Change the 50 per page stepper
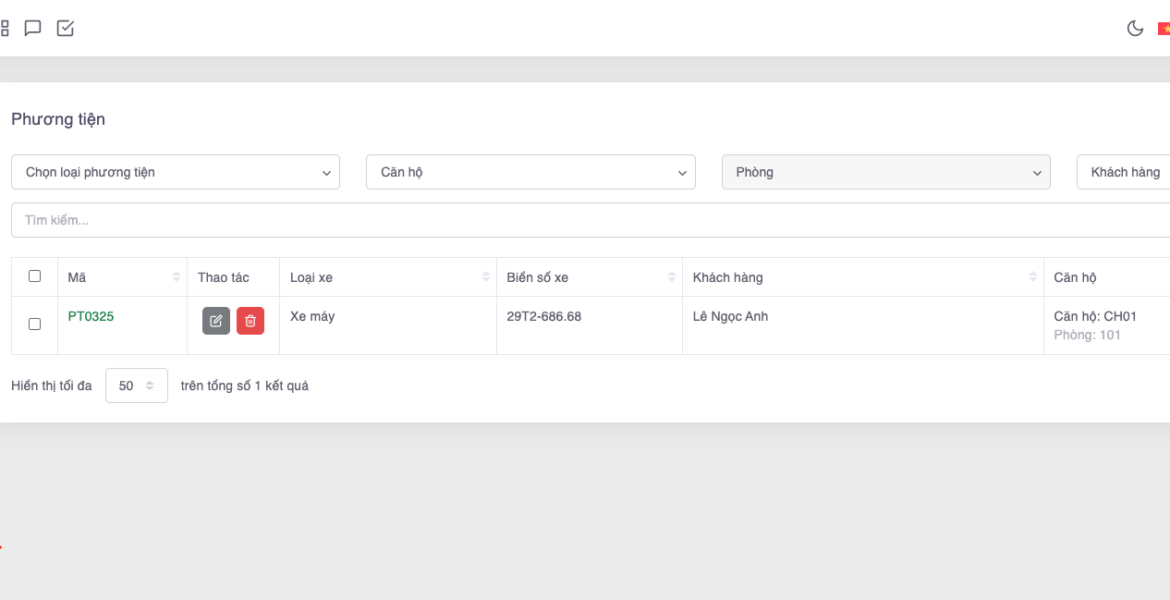Viewport: 1170px width, 600px height. tap(136, 386)
